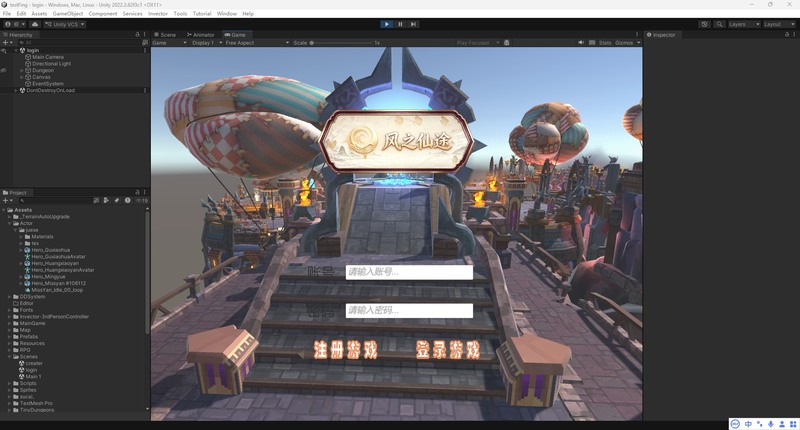This screenshot has height=430, width=800.
Task: Expand the Dungeon object in Hierarchy
Action: (x=21, y=70)
